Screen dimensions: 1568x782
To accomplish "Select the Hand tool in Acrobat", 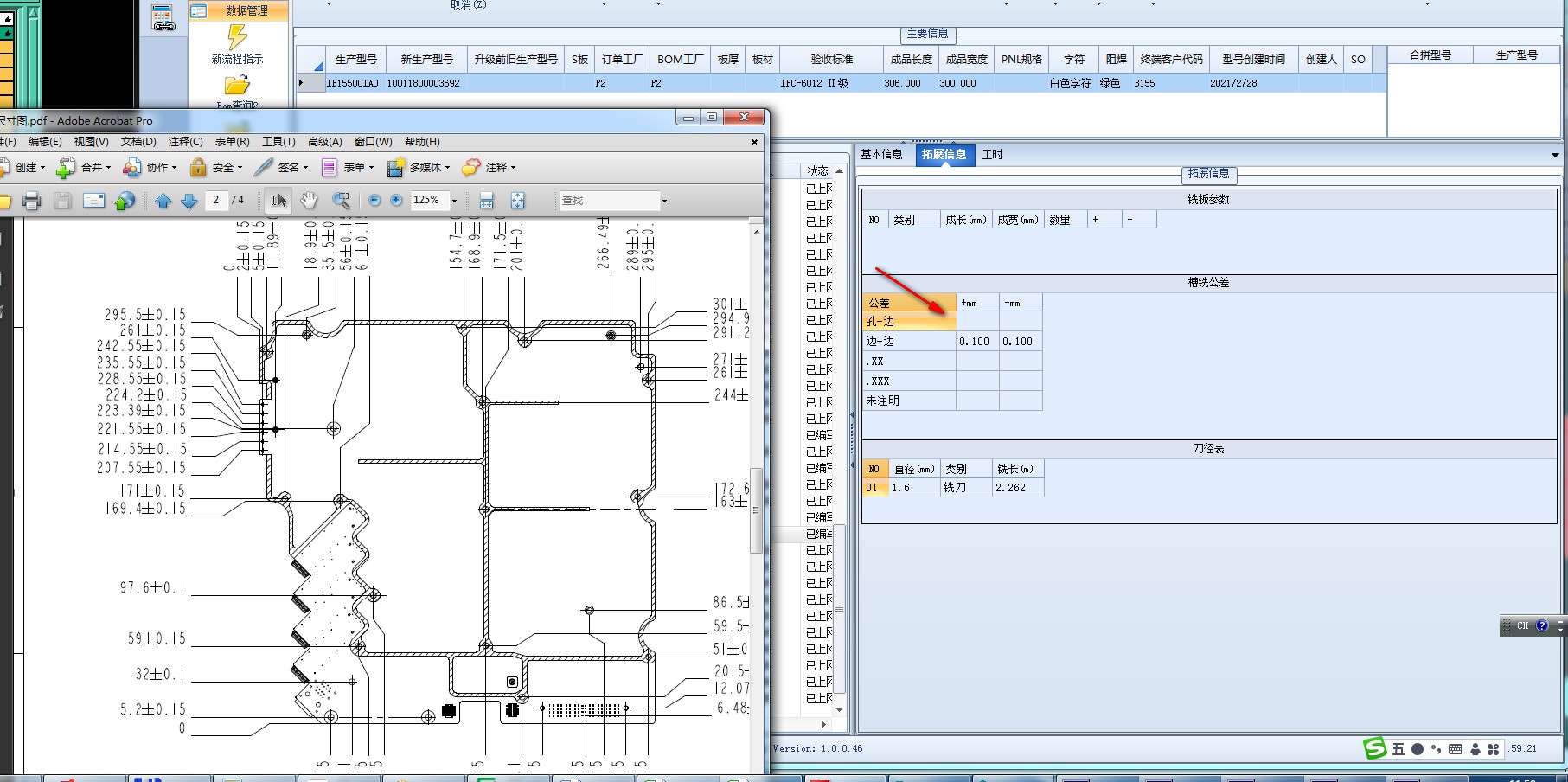I will tap(309, 200).
